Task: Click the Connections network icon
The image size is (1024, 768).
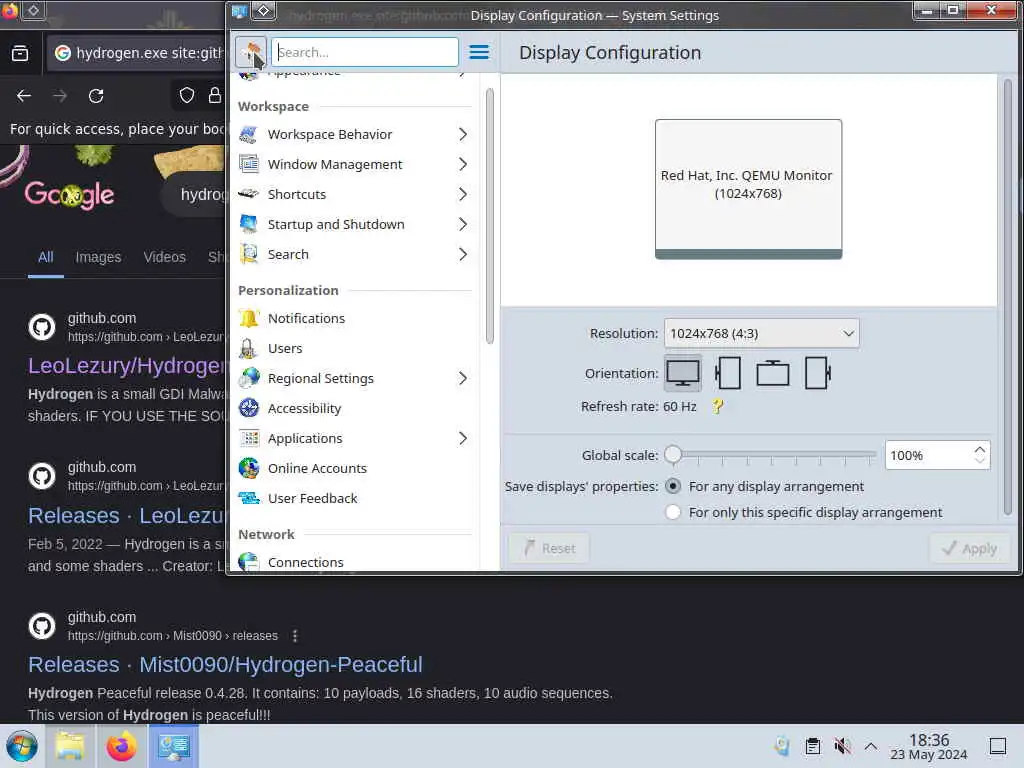Action: tap(249, 562)
